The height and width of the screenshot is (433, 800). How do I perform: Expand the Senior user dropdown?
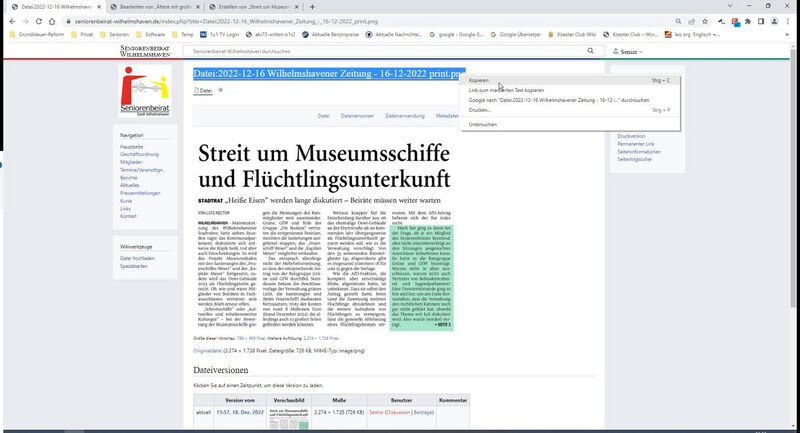tap(630, 51)
